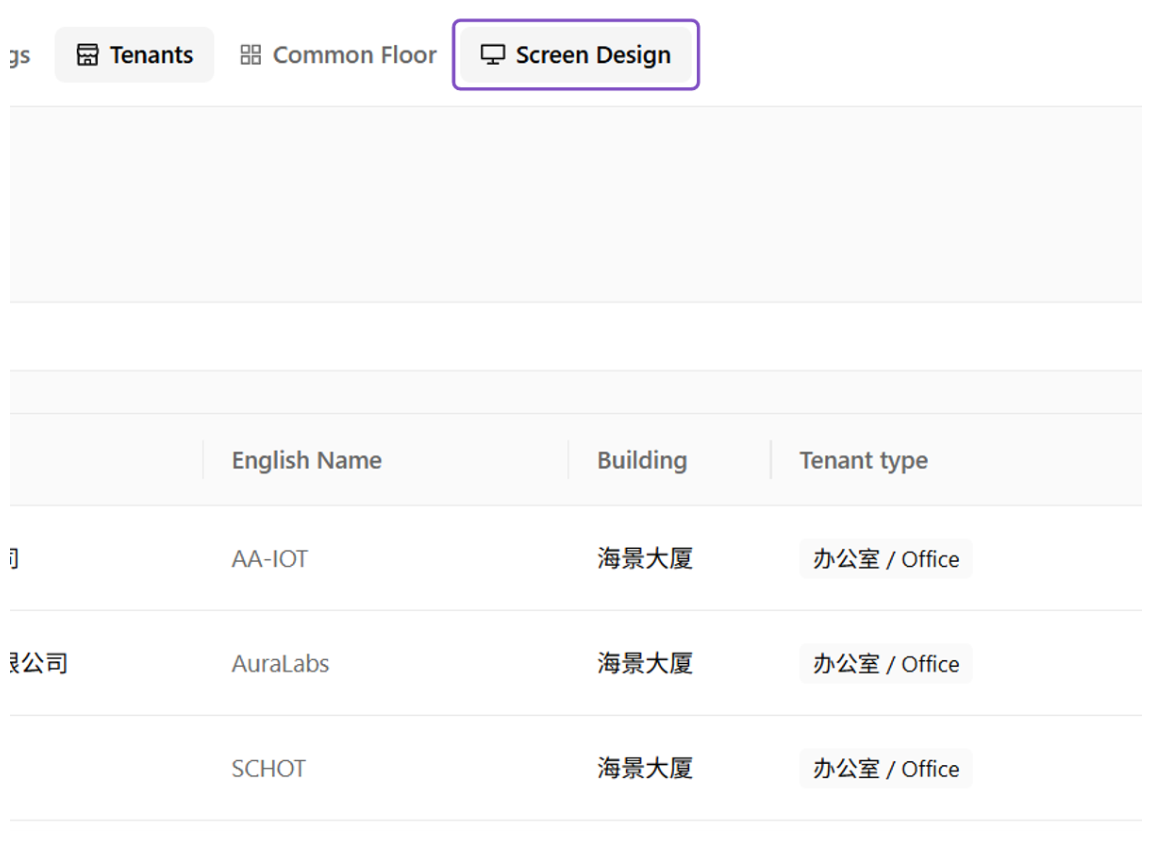Select the SCHOT tenant name
1152x841 pixels.
pos(268,768)
